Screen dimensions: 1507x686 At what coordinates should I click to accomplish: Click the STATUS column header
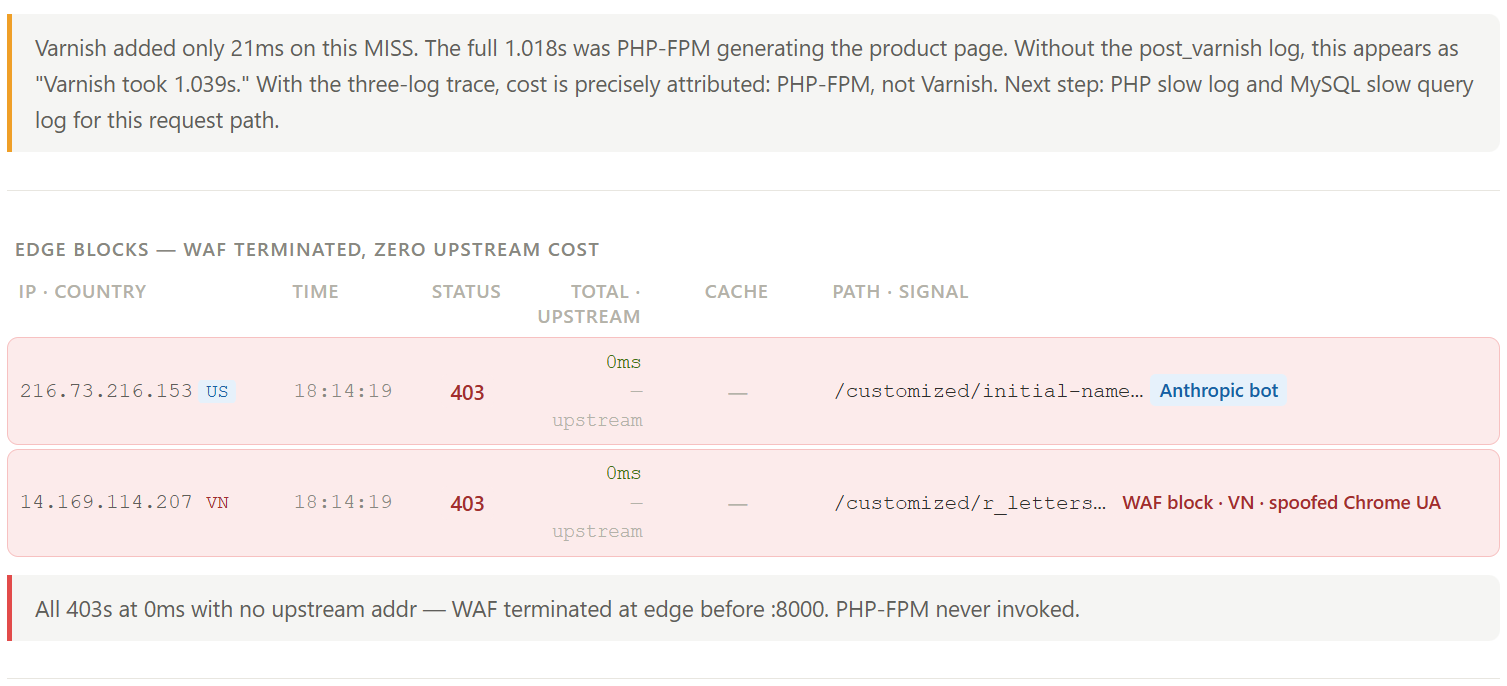pos(466,292)
